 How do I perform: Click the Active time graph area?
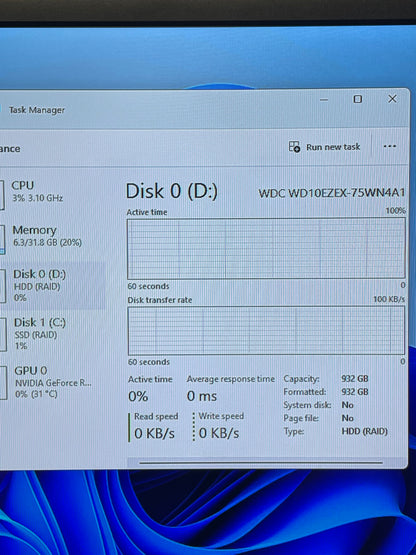(x=266, y=248)
